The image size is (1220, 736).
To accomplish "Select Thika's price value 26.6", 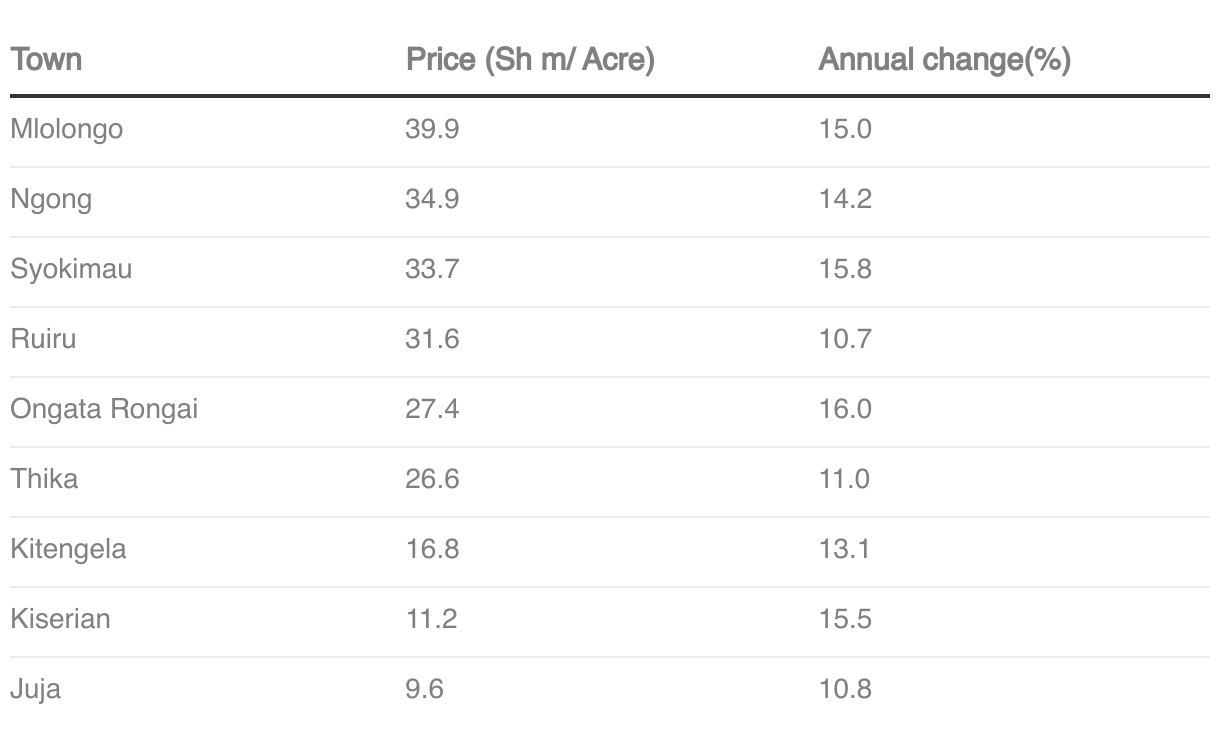I will [x=432, y=479].
